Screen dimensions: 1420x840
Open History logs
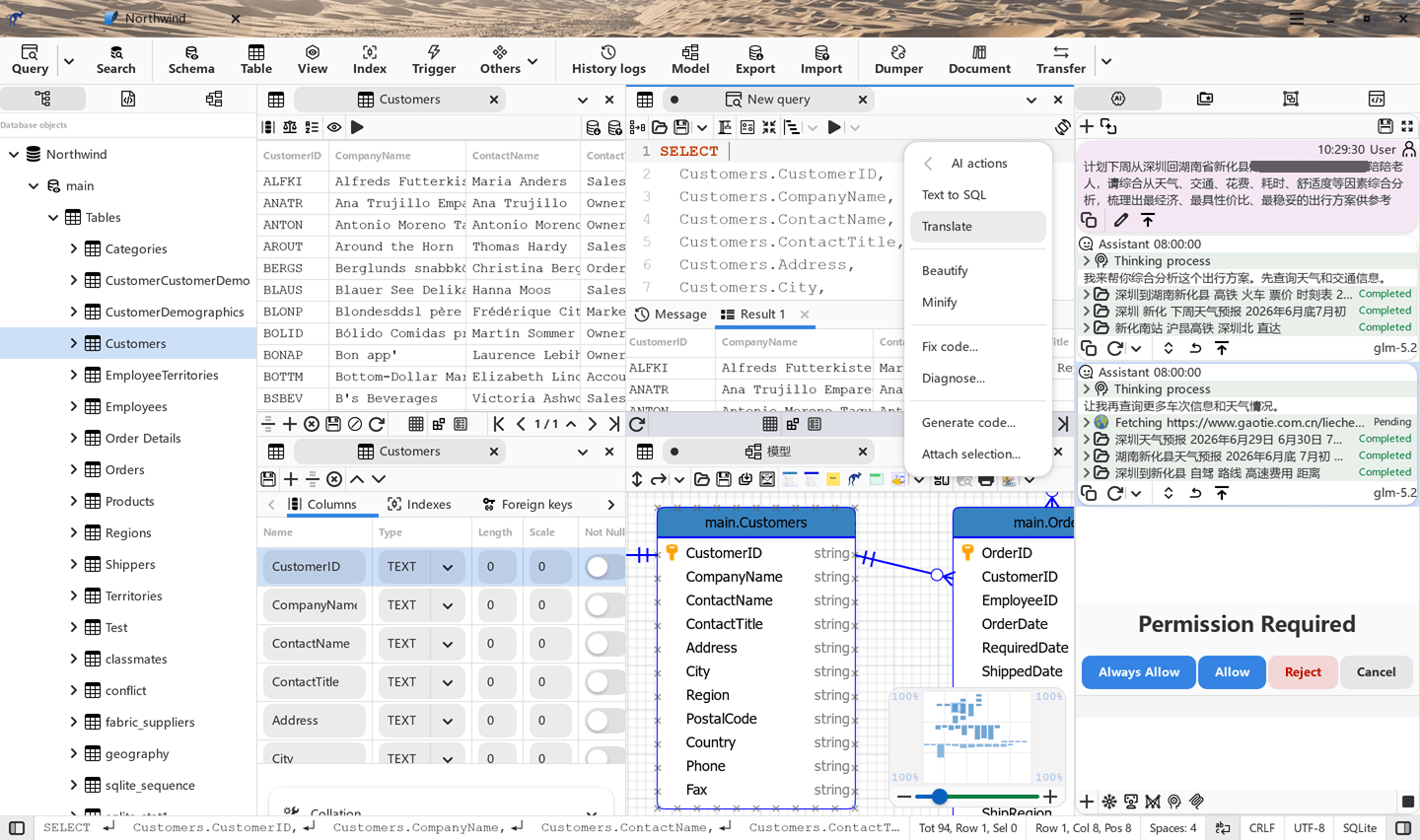(x=608, y=59)
